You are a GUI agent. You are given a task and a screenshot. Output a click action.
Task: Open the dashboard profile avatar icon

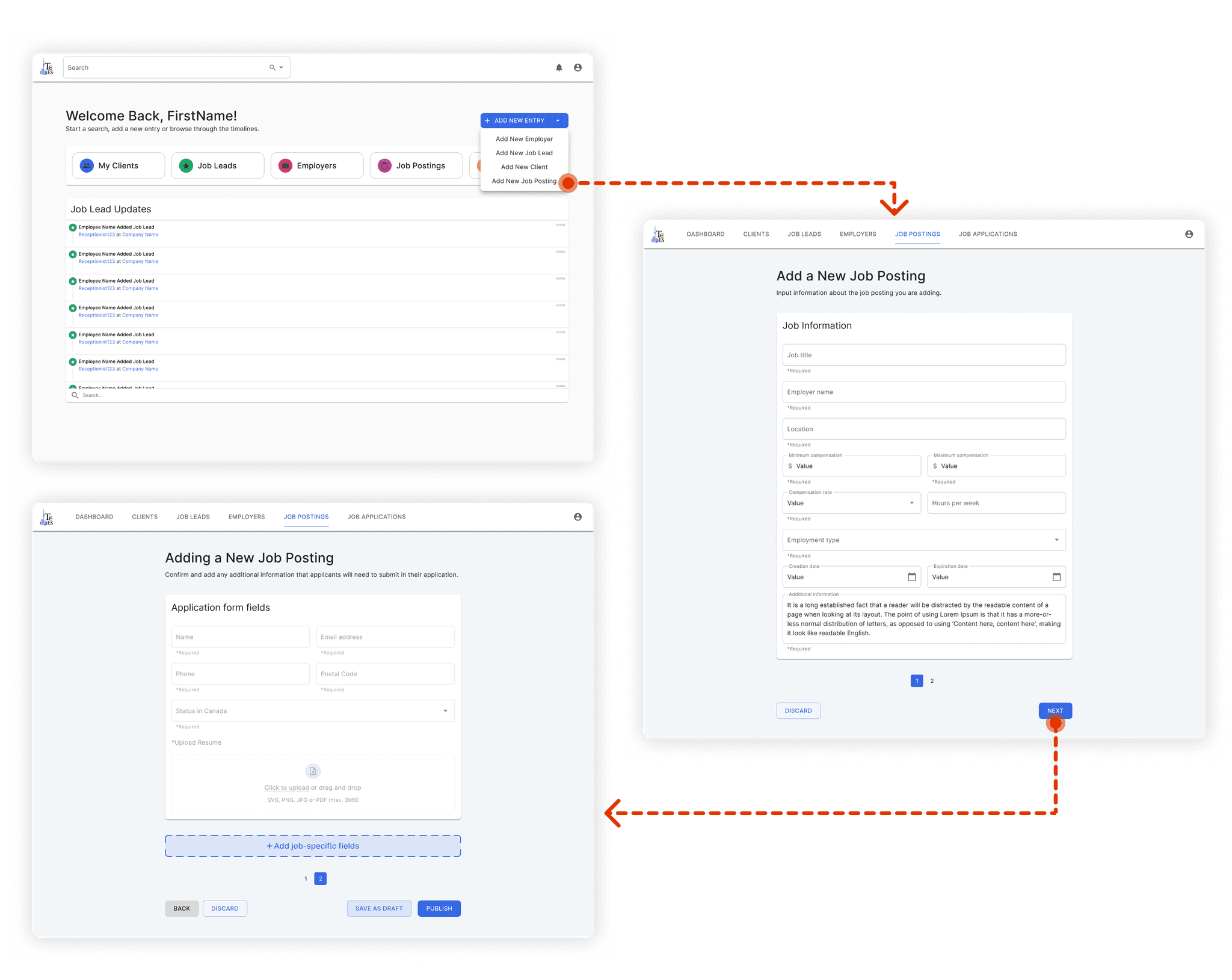pyautogui.click(x=577, y=68)
